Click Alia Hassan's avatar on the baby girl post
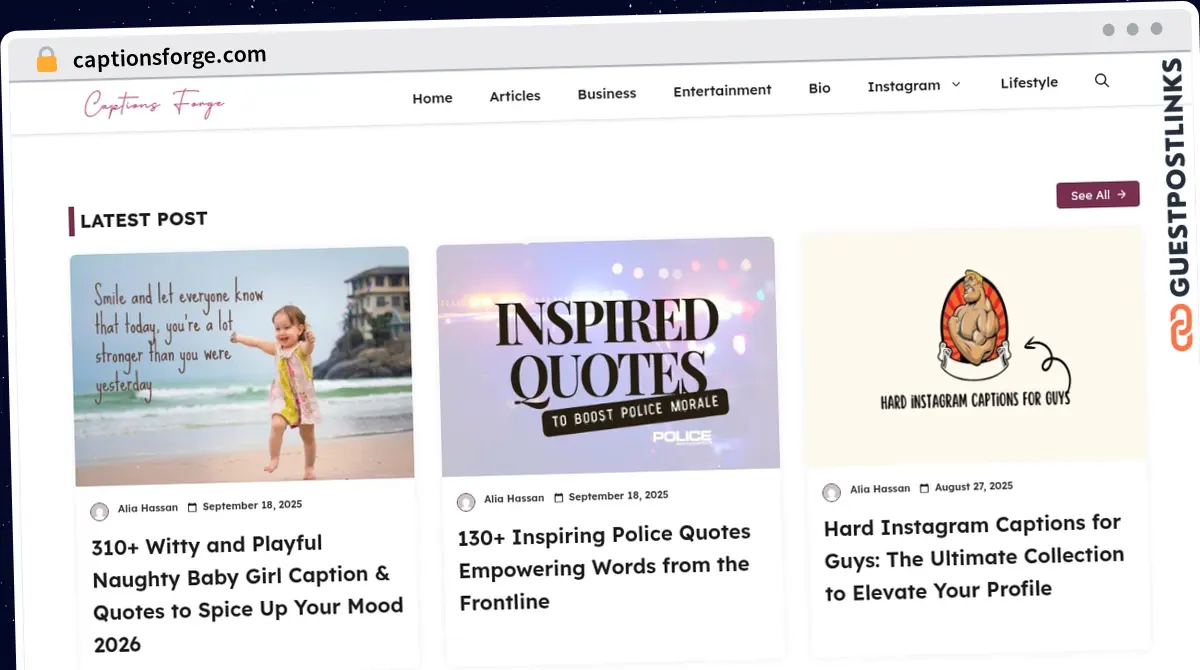Image resolution: width=1200 pixels, height=670 pixels. click(x=99, y=511)
